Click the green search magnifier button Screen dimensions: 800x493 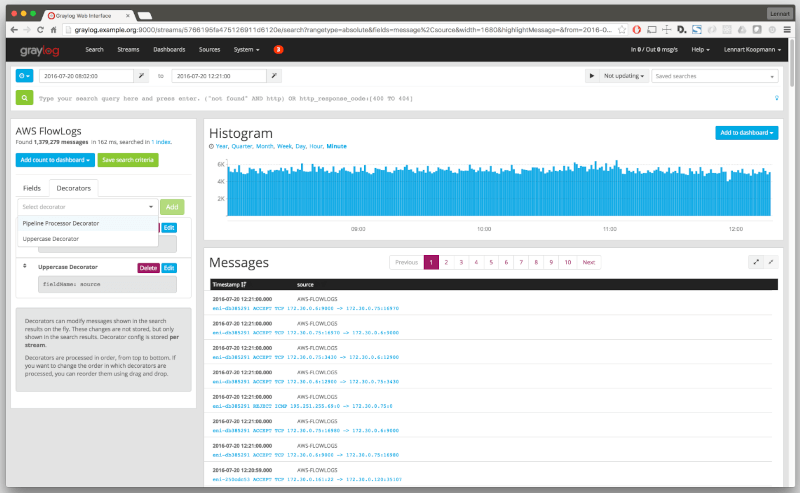(x=24, y=97)
